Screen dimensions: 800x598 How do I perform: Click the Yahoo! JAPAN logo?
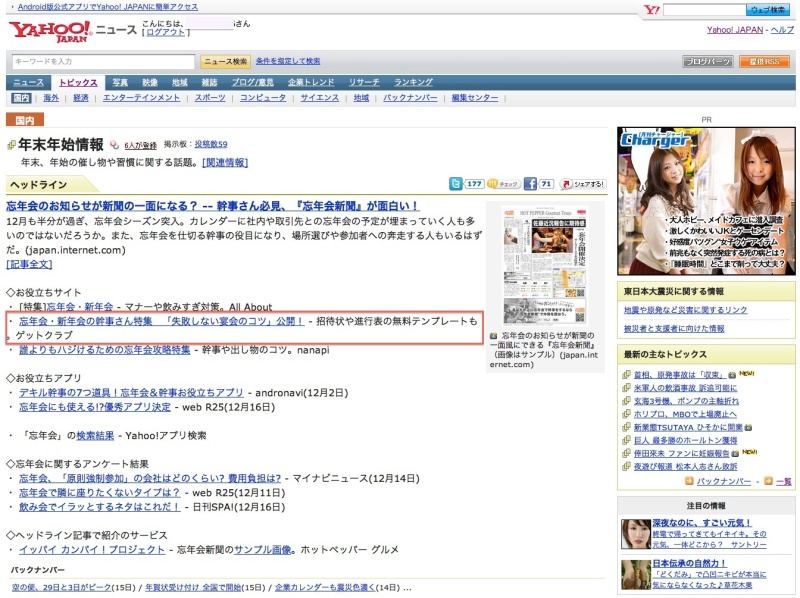coord(51,31)
